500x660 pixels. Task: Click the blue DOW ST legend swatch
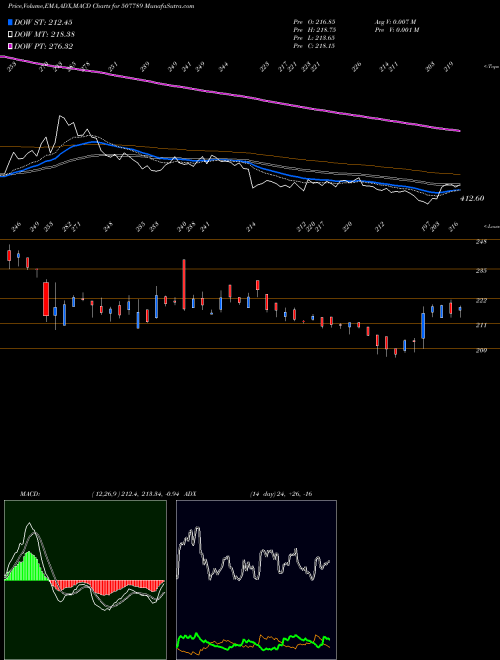point(11,22)
